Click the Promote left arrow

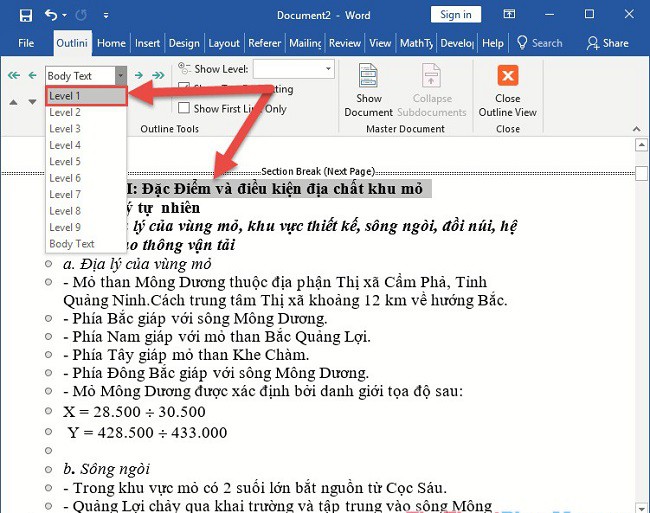pos(32,75)
